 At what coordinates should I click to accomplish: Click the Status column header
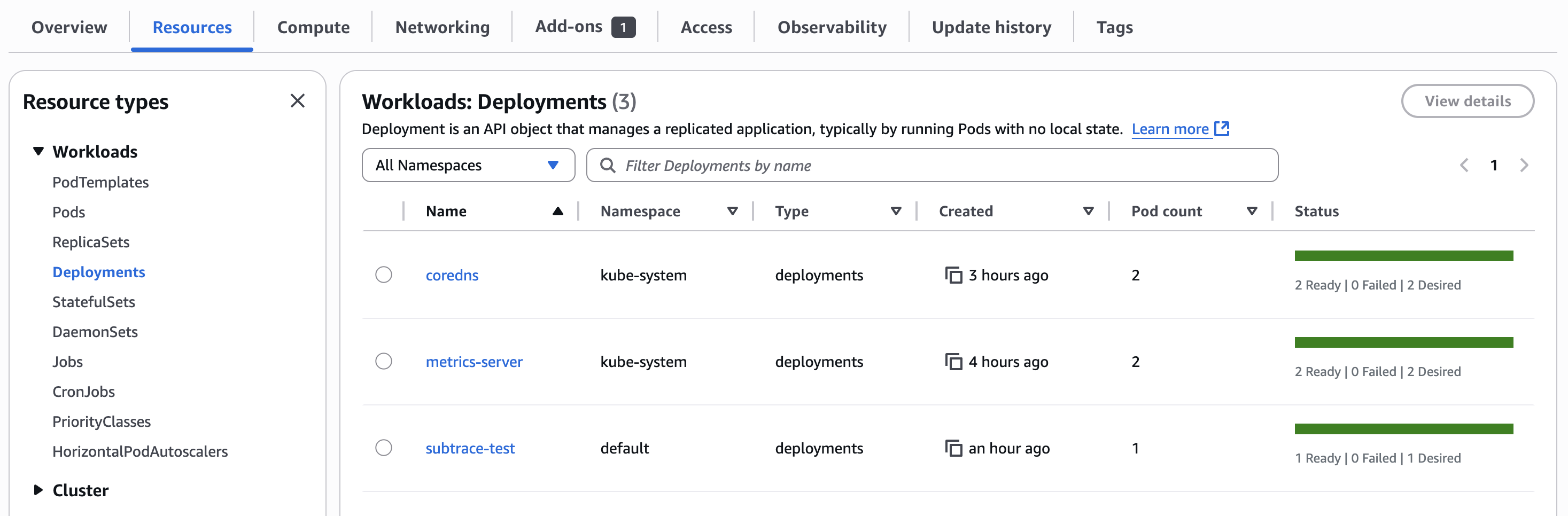click(x=1316, y=211)
